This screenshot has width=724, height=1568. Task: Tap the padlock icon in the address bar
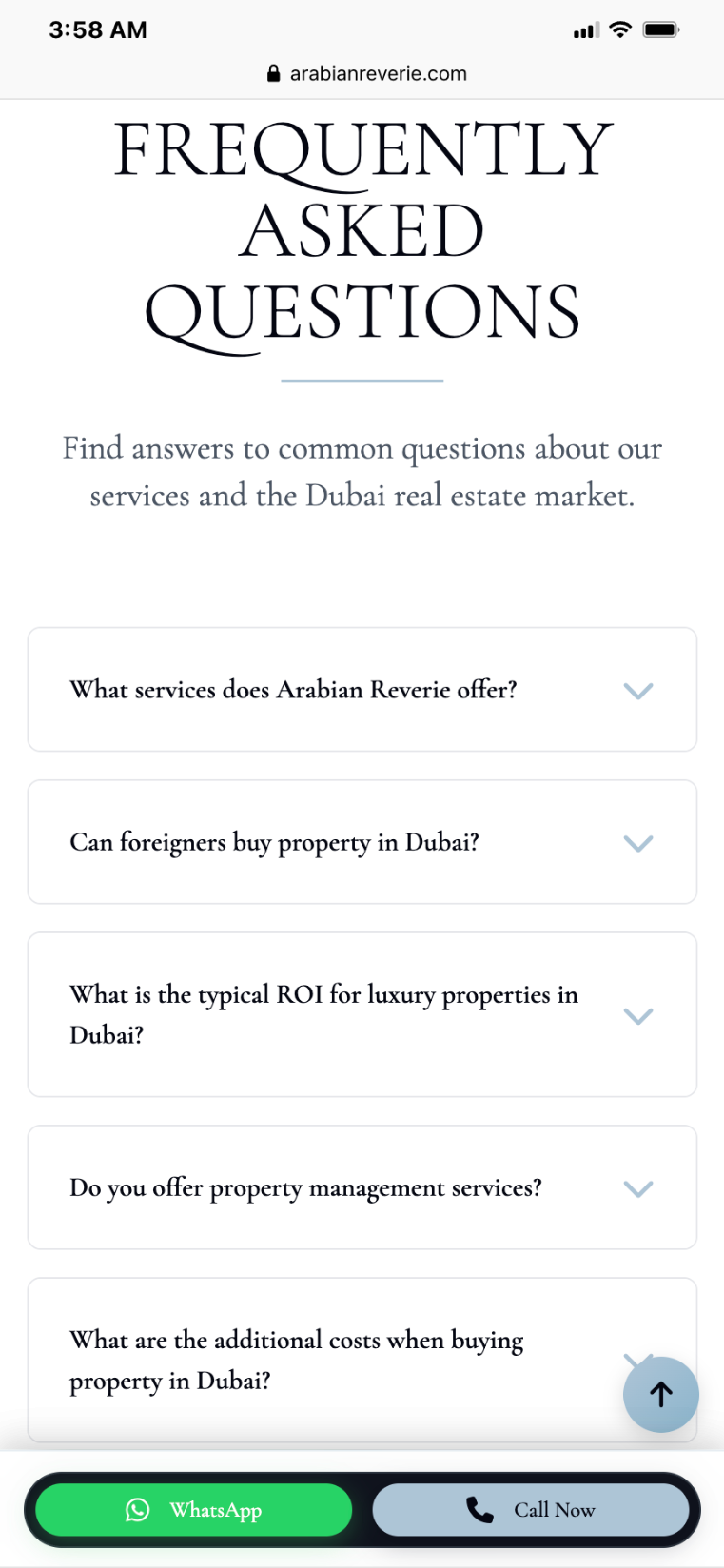click(273, 73)
